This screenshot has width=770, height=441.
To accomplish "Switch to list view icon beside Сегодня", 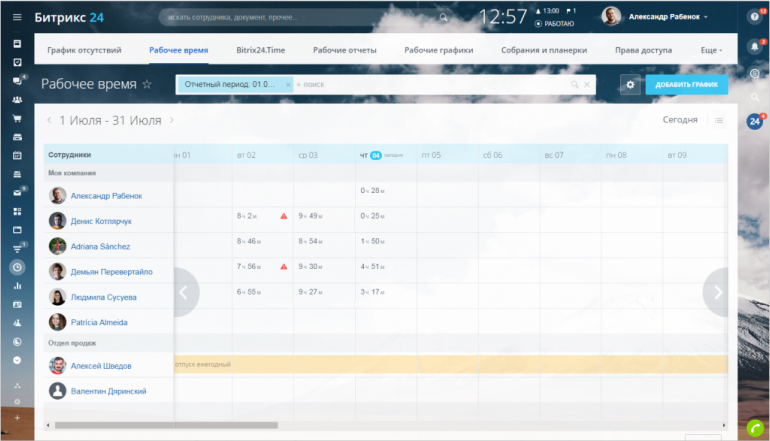I will (718, 120).
